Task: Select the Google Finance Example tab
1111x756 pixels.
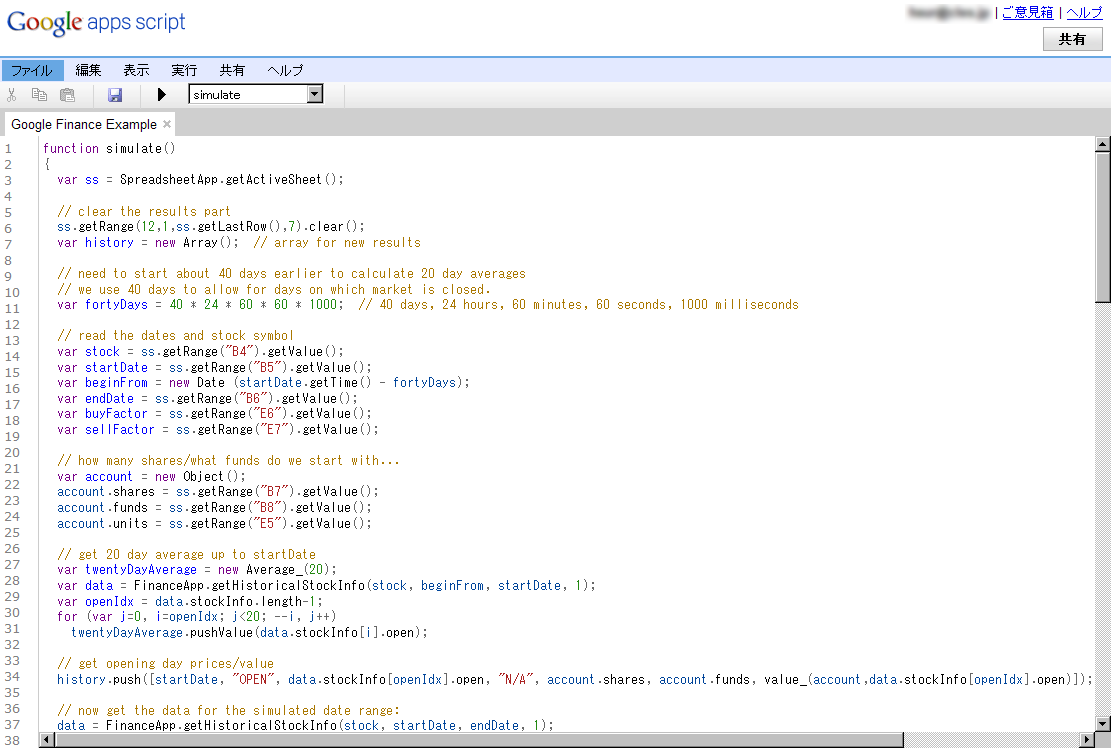Action: coord(84,125)
